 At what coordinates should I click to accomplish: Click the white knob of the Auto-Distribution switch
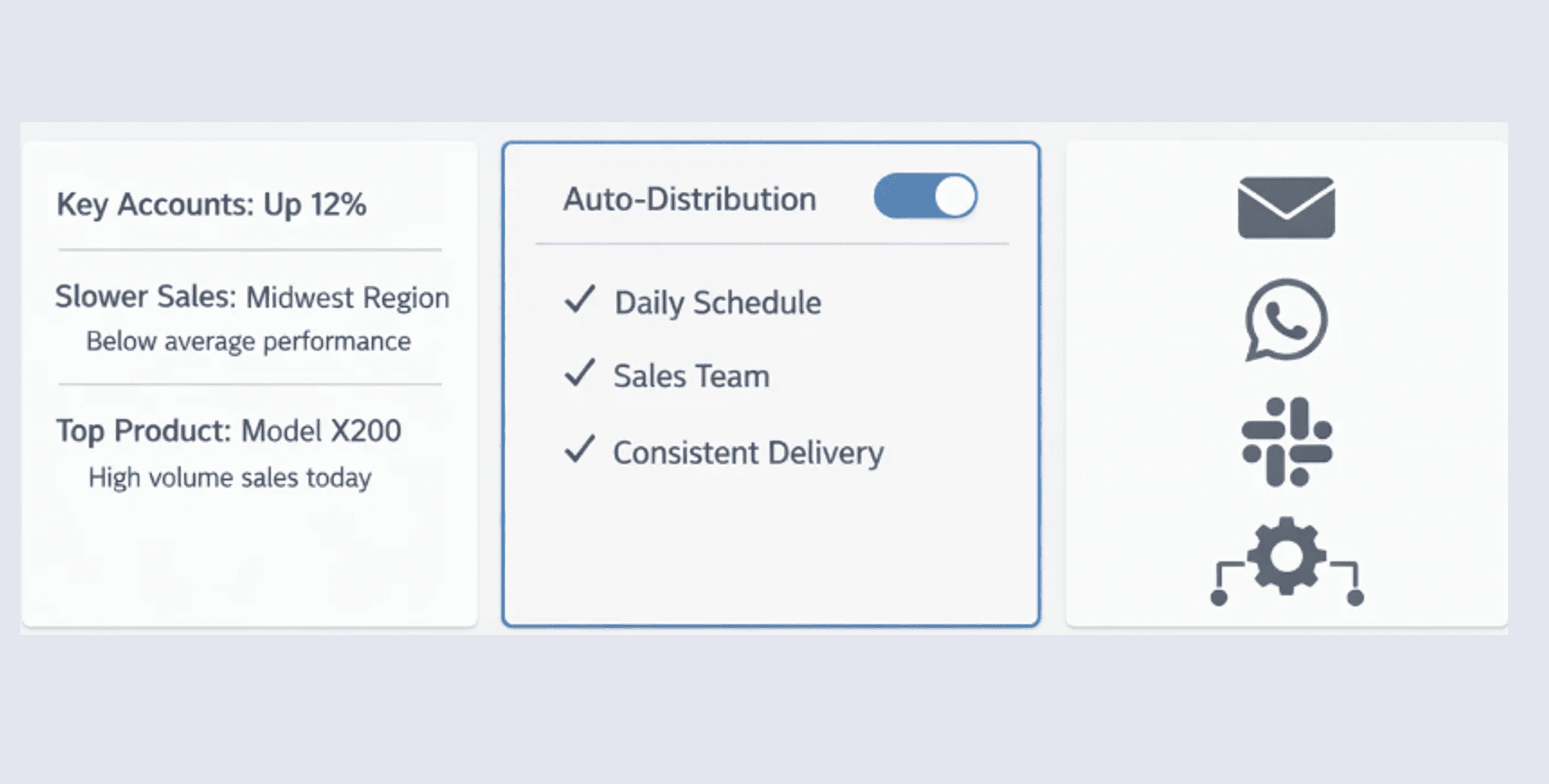pos(954,196)
